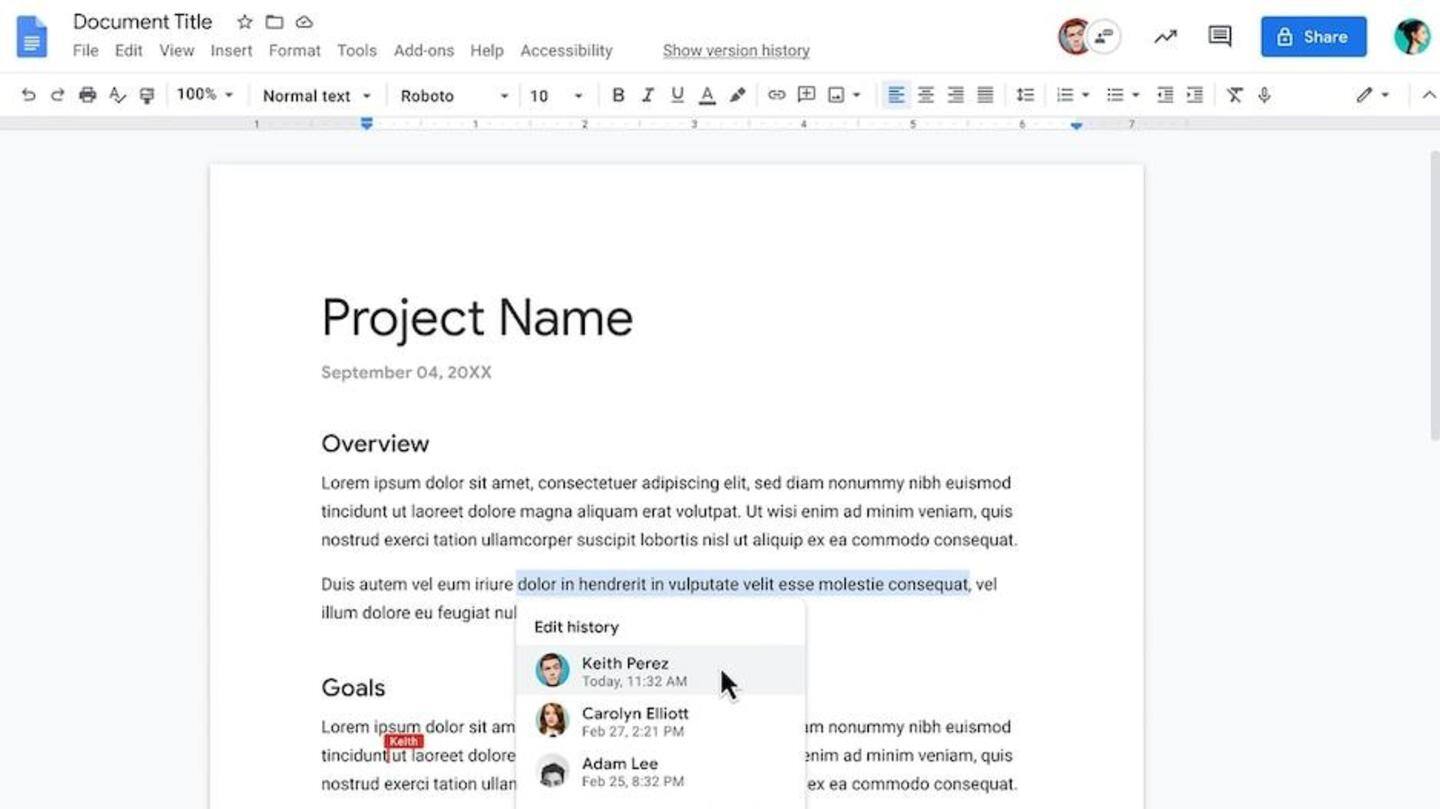Center align text
Screen dimensions: 1440x809
point(926,95)
